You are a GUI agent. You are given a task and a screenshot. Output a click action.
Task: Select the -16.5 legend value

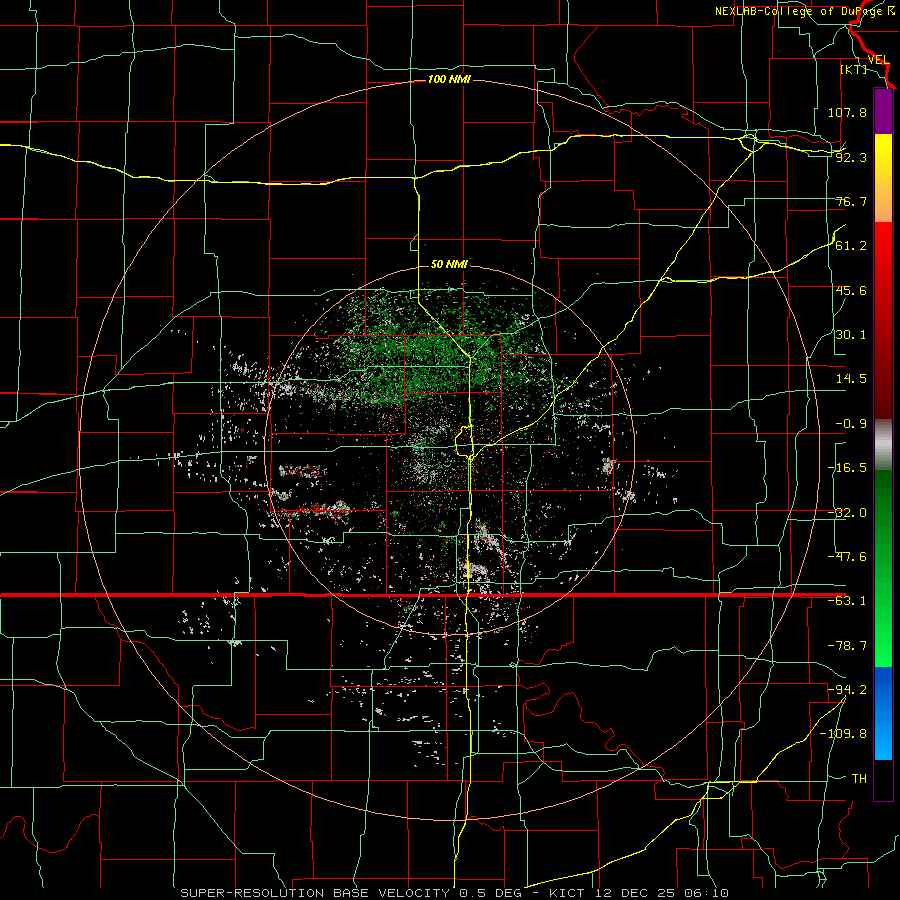point(847,468)
